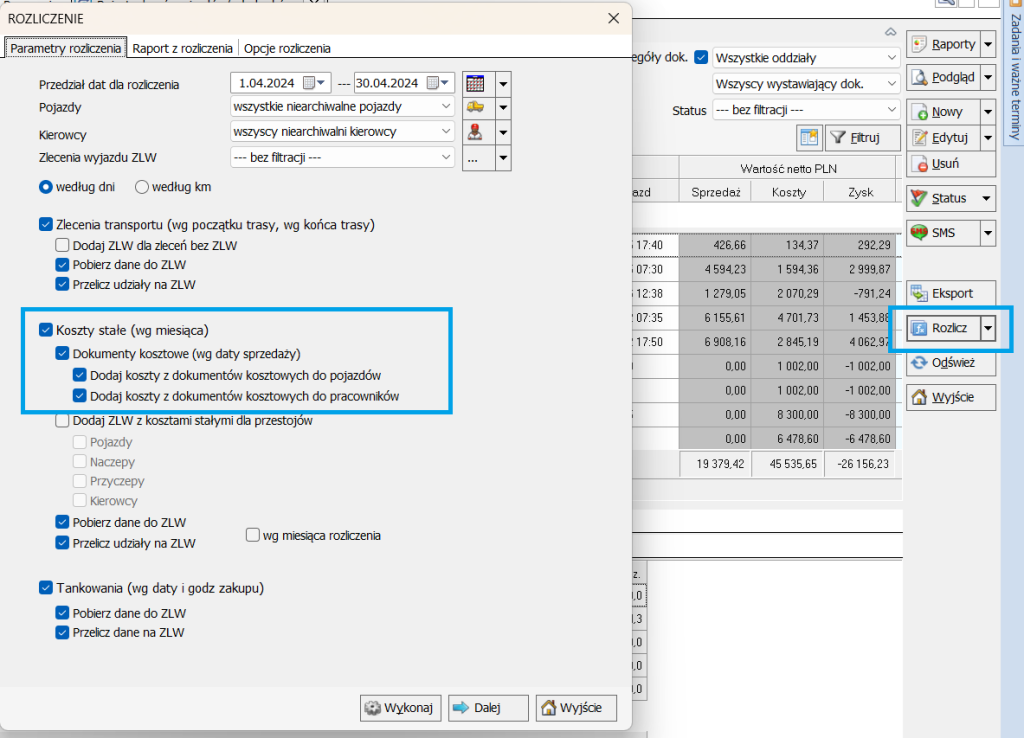Open the 'Opcje rozliczenia' tab
This screenshot has width=1024, height=738.
(x=287, y=48)
